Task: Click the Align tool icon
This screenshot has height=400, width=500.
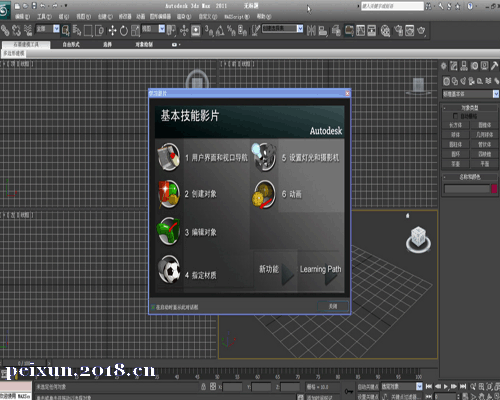Action: (x=323, y=31)
